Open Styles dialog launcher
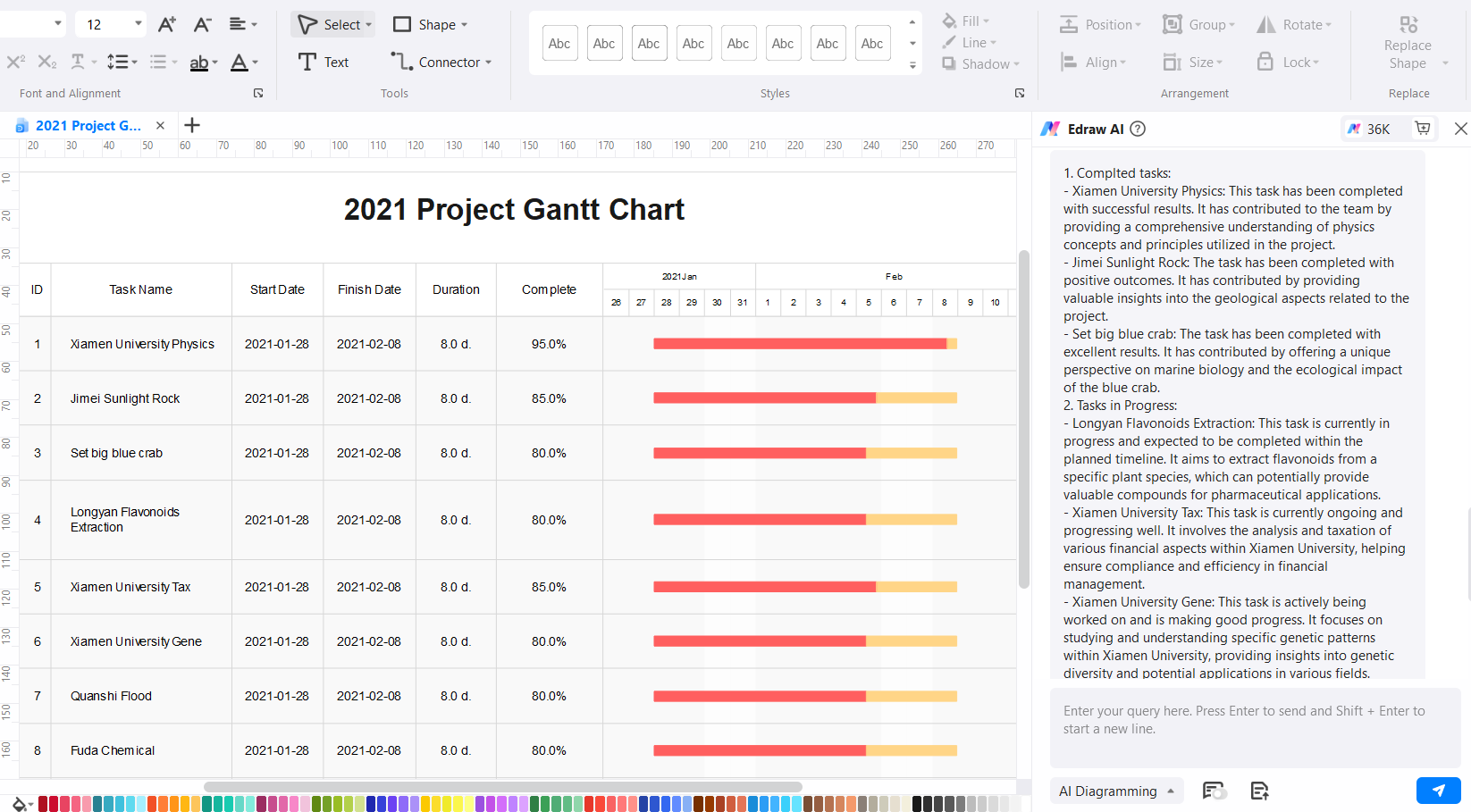Image resolution: width=1471 pixels, height=812 pixels. point(1020,93)
